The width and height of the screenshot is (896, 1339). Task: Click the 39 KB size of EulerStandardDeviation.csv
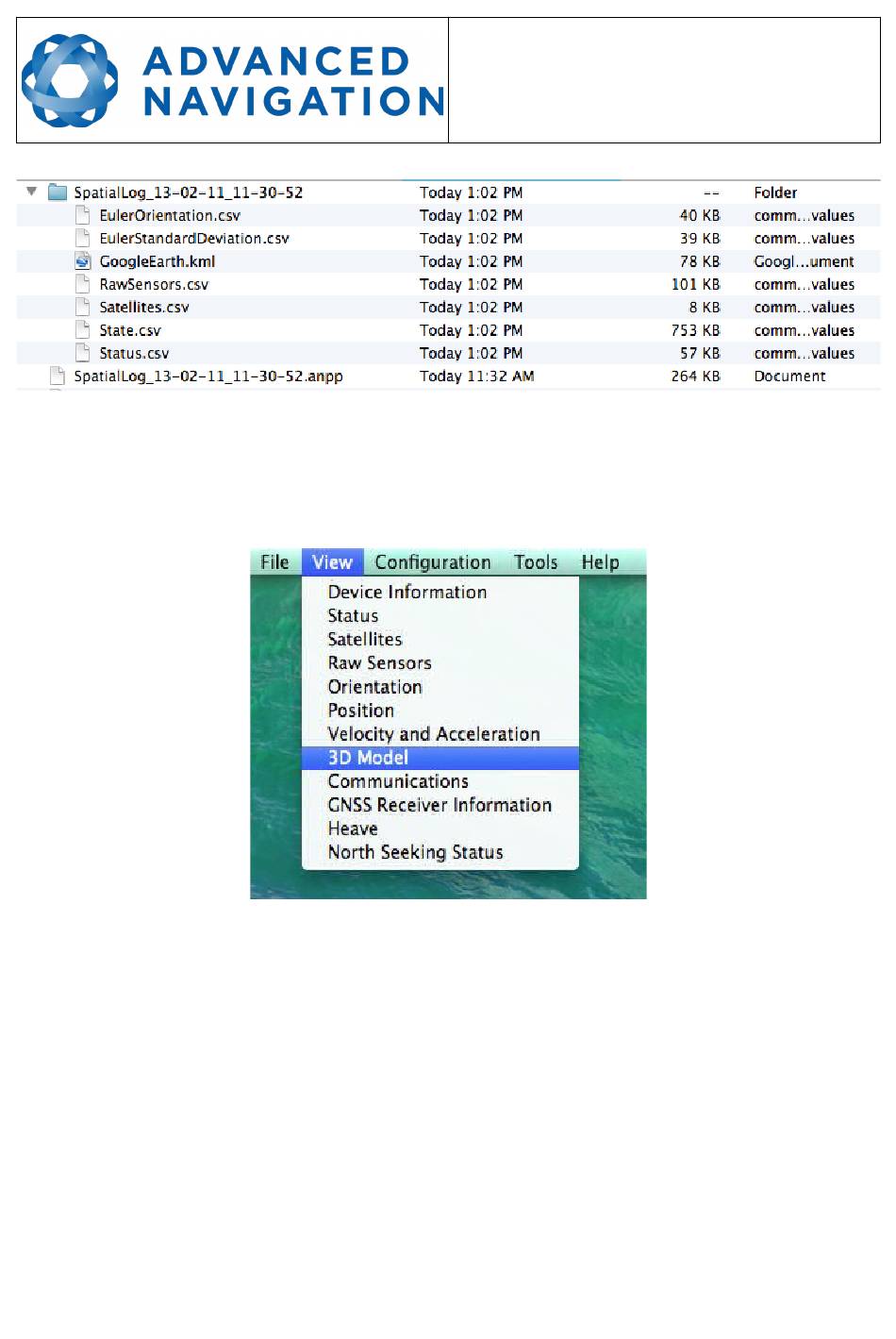tap(700, 238)
